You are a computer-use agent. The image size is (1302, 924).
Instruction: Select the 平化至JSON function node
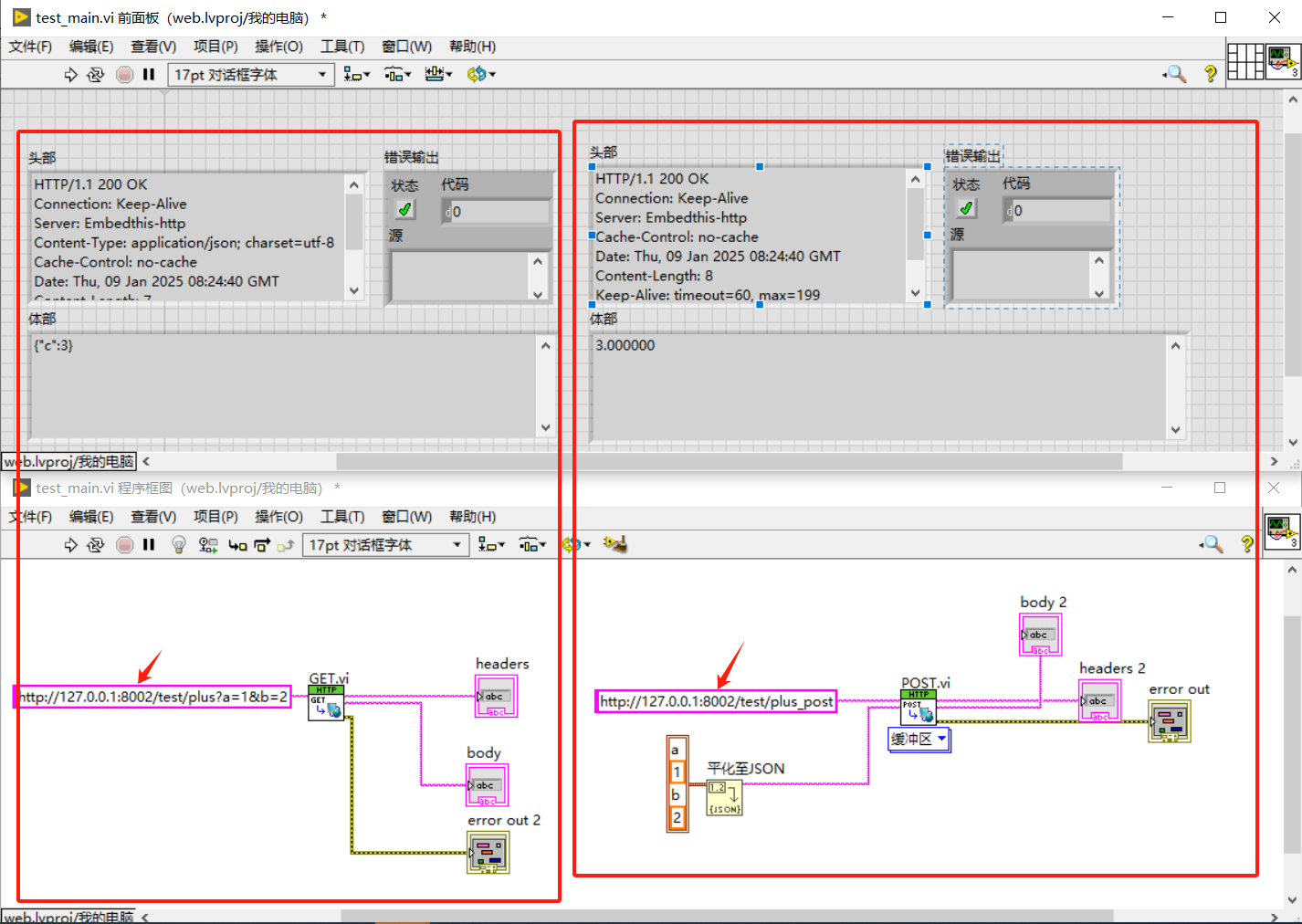[725, 797]
